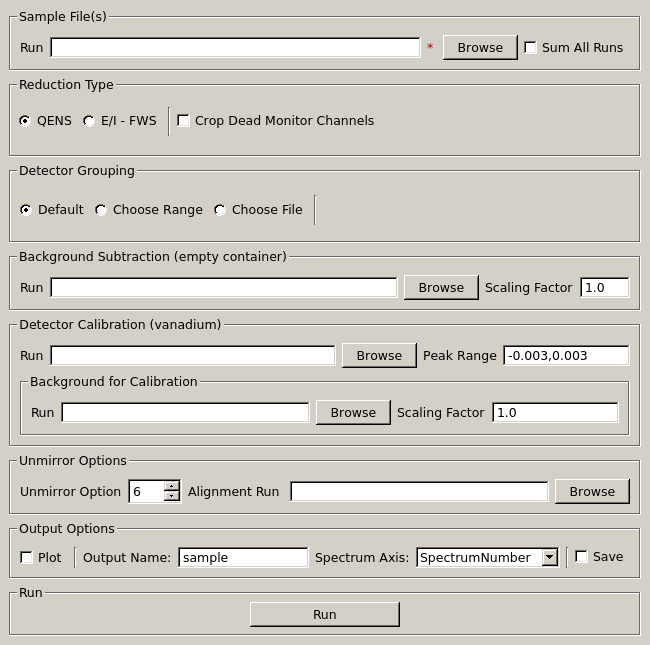Click Background Subtraction Scaling Factor field
The image size is (650, 645).
(604, 288)
